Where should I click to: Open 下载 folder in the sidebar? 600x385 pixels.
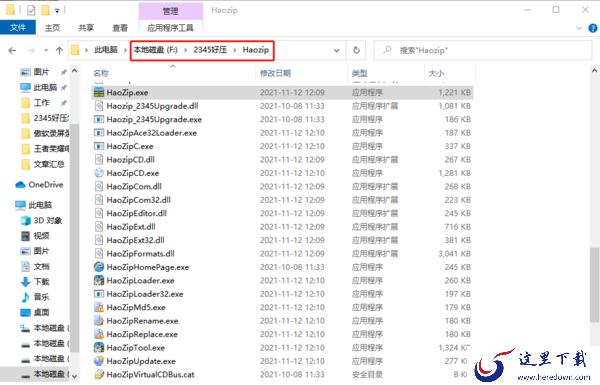pos(35,282)
